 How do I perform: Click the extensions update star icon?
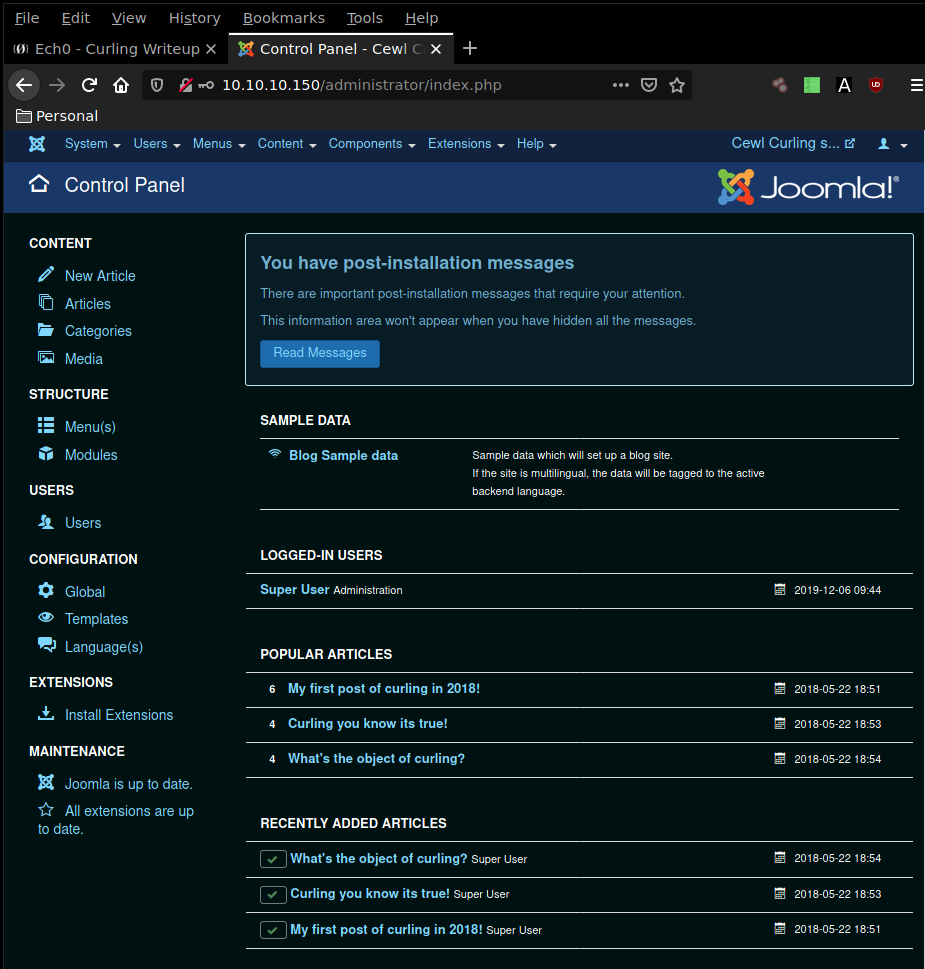[46, 810]
